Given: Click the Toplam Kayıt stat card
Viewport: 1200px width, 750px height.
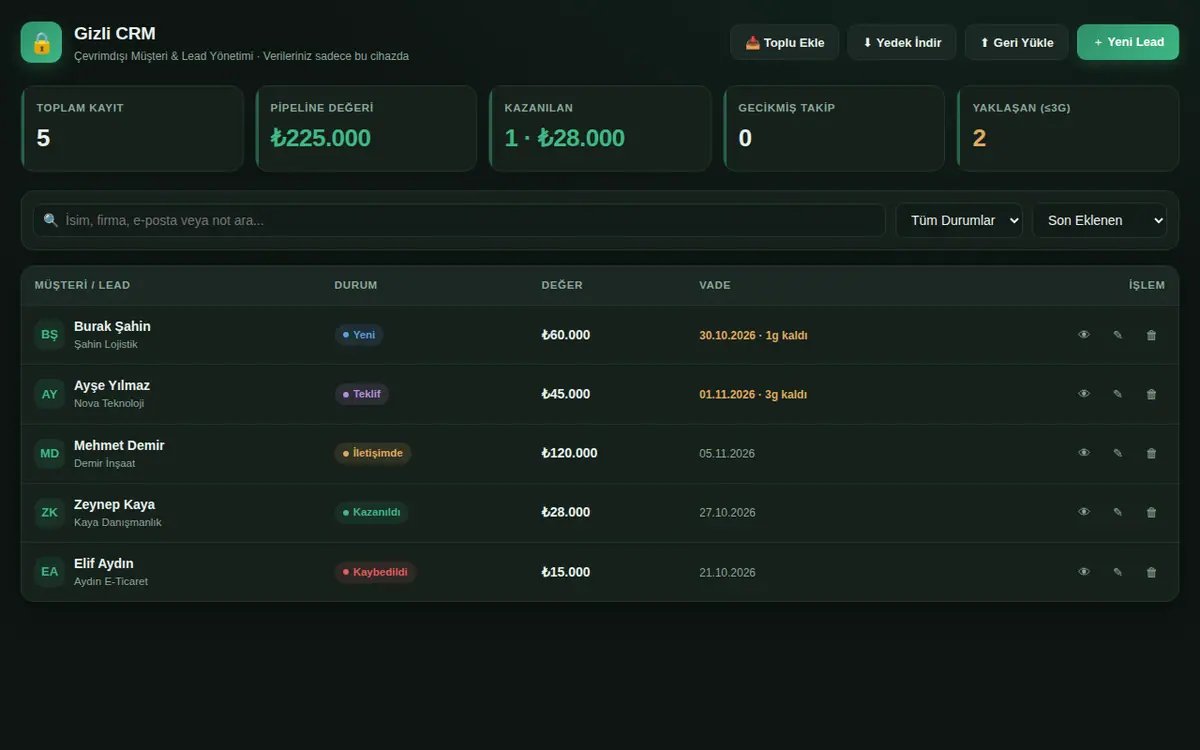Looking at the screenshot, I should coord(132,128).
